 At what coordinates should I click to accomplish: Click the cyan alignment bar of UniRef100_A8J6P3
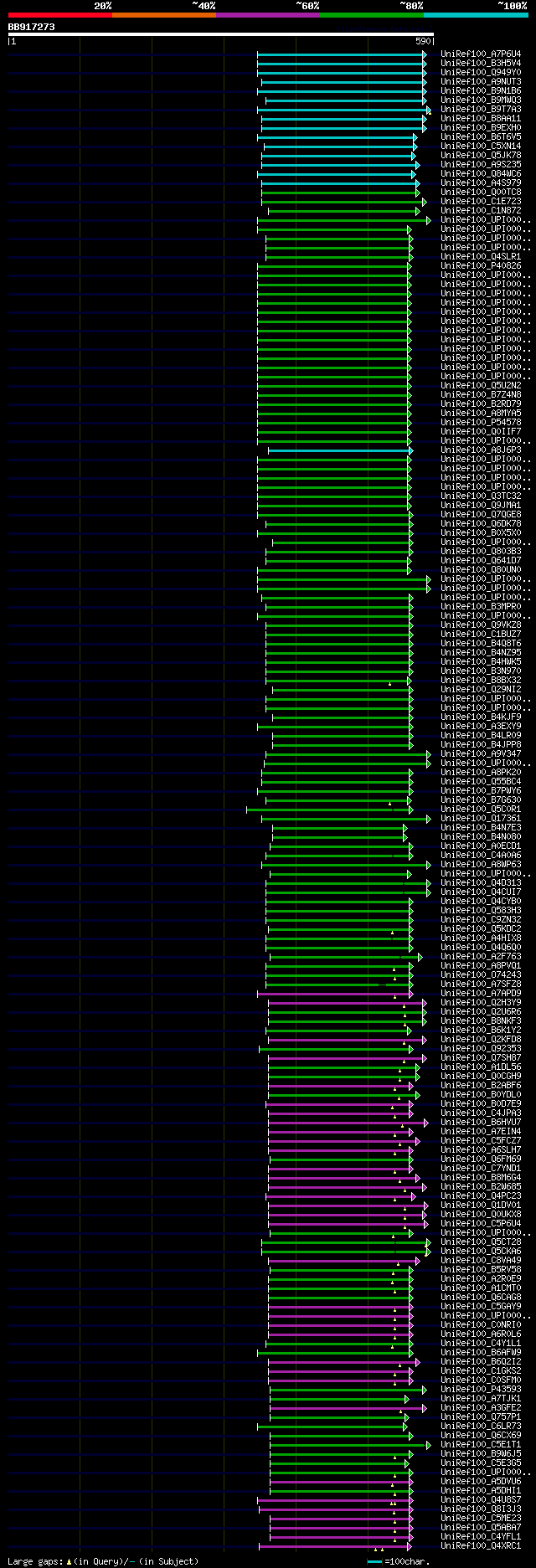339,450
